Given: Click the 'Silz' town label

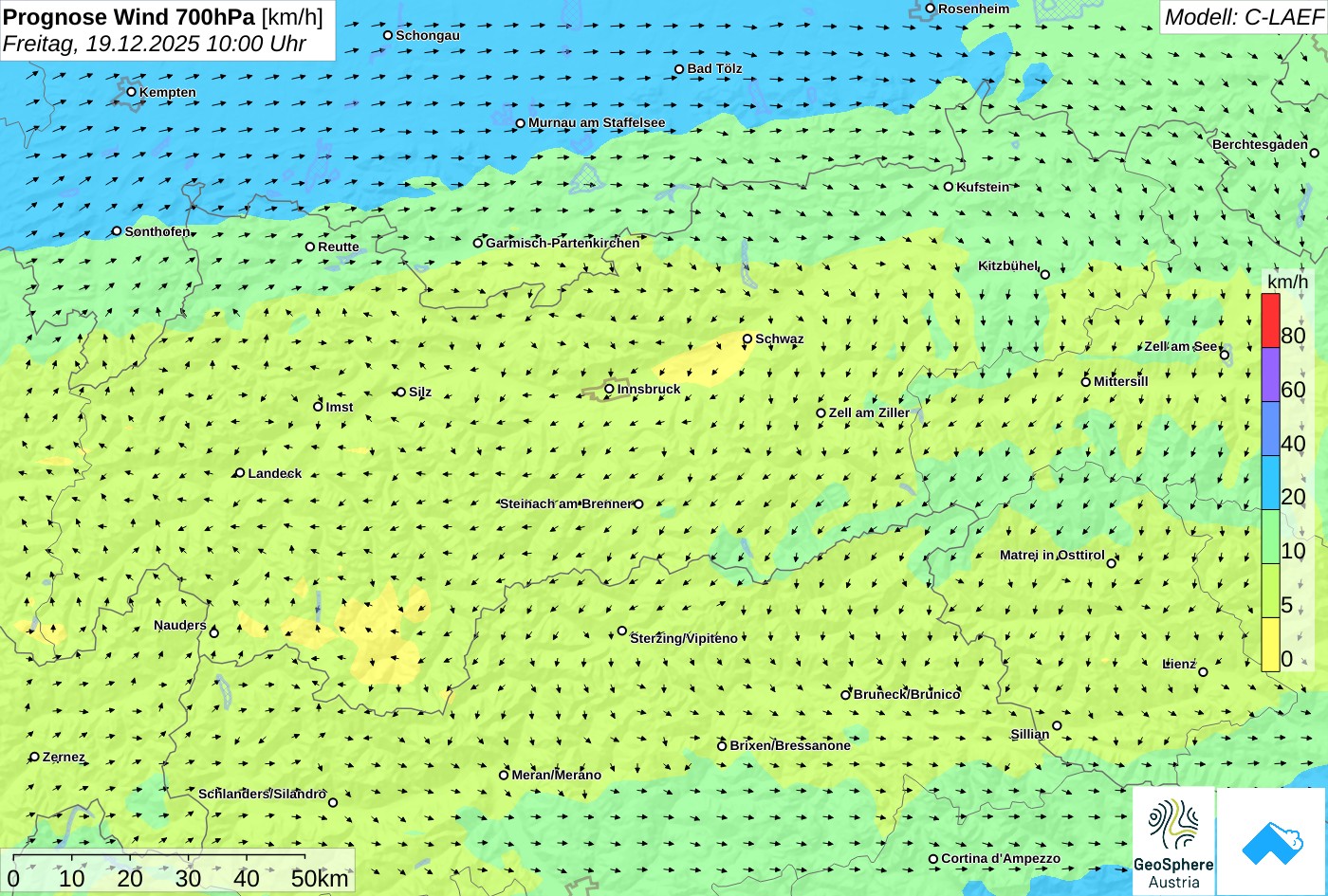Looking at the screenshot, I should pos(420,392).
